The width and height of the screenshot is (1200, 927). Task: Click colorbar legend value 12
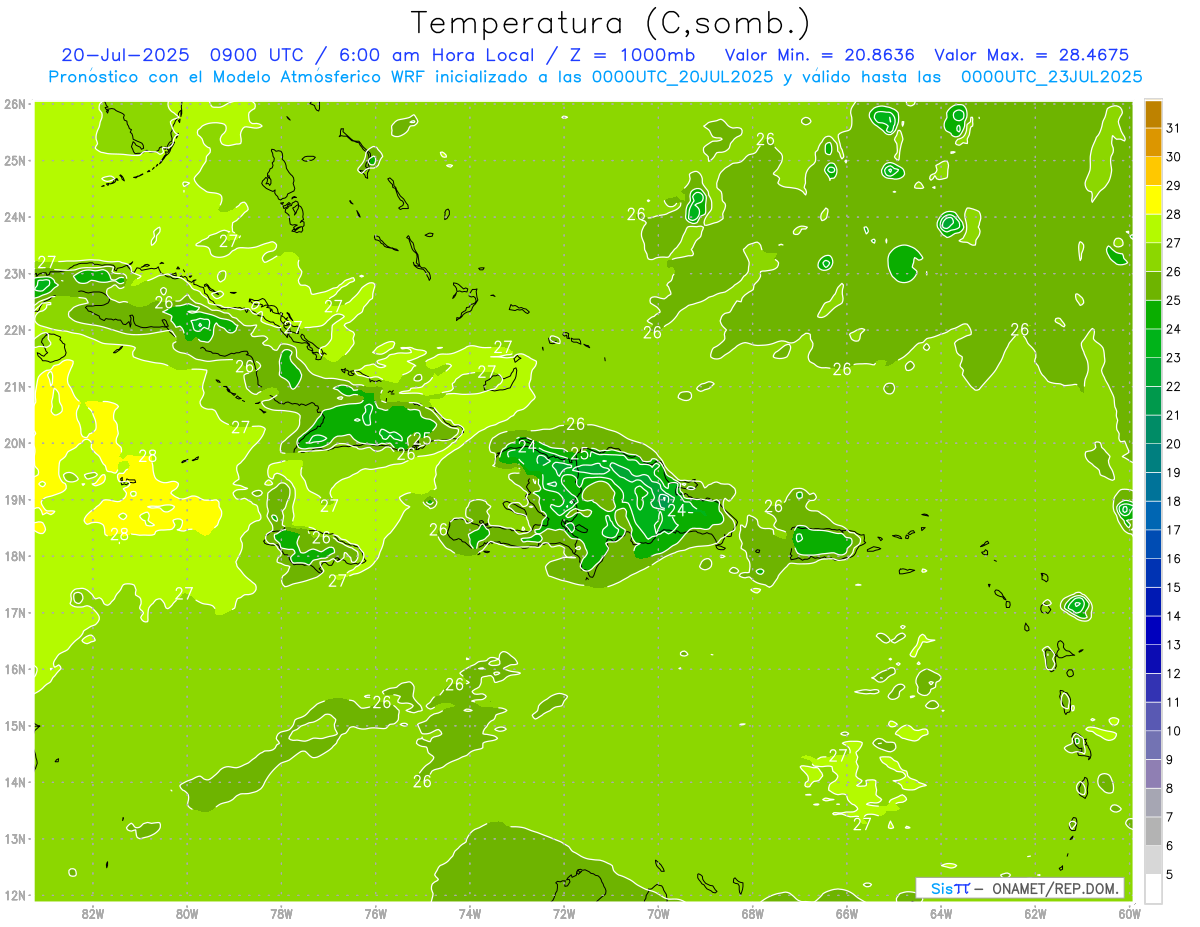point(1173,673)
